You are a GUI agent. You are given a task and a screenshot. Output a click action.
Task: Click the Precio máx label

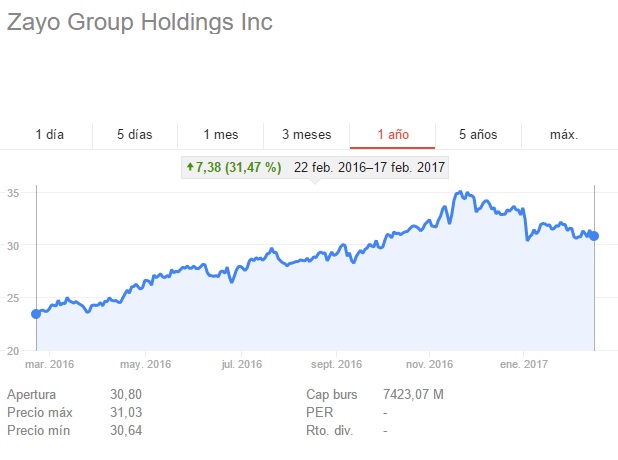pos(40,412)
